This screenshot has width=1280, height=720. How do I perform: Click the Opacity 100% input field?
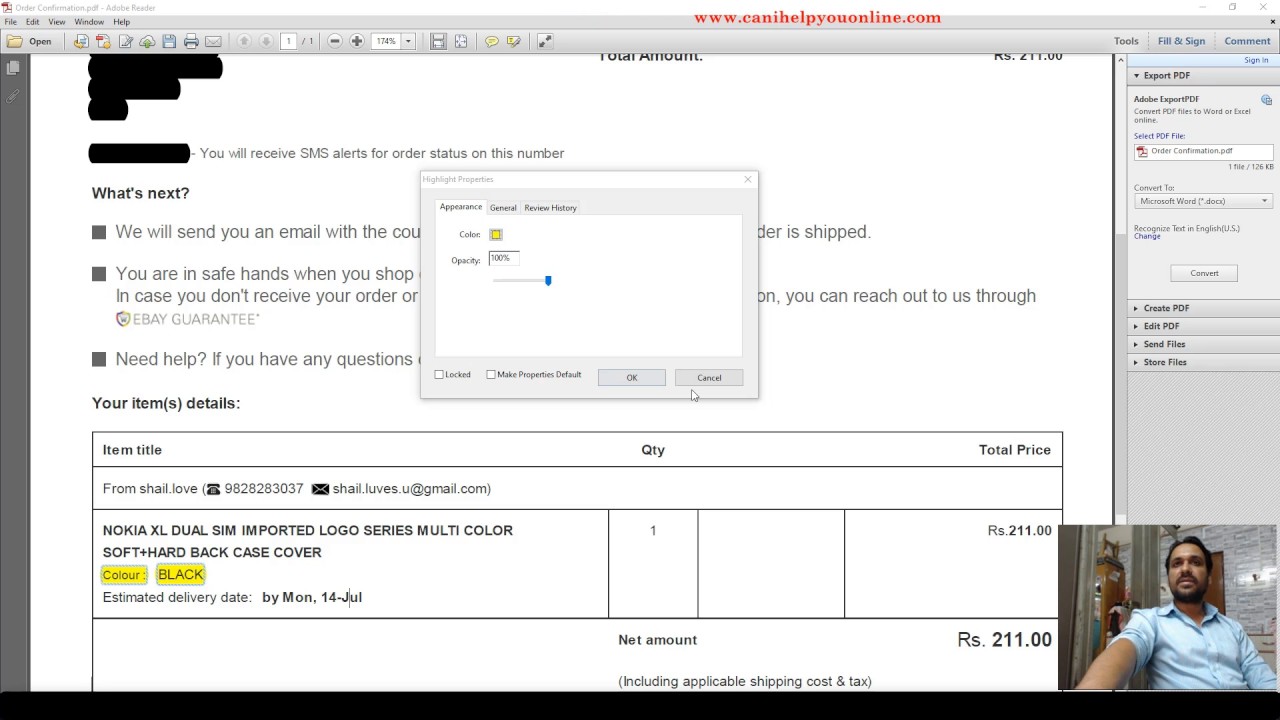coord(503,259)
